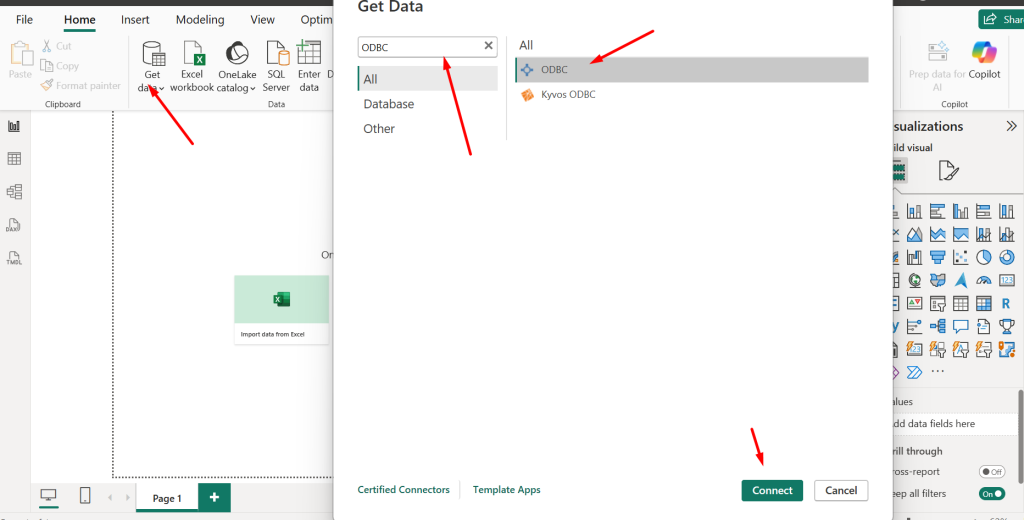Open the Copilot pane
The image size is (1024, 520).
[984, 60]
